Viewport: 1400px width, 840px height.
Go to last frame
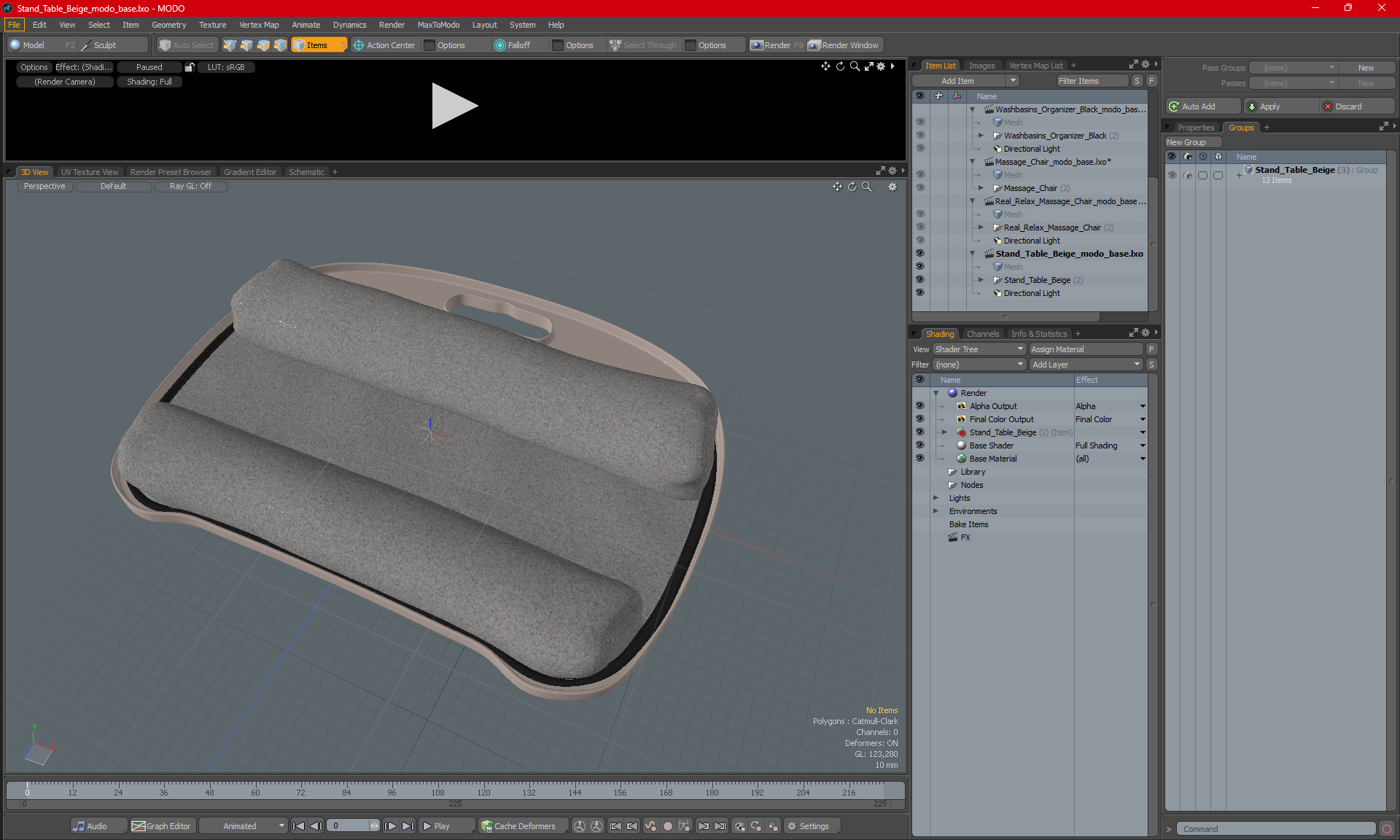pyautogui.click(x=408, y=826)
